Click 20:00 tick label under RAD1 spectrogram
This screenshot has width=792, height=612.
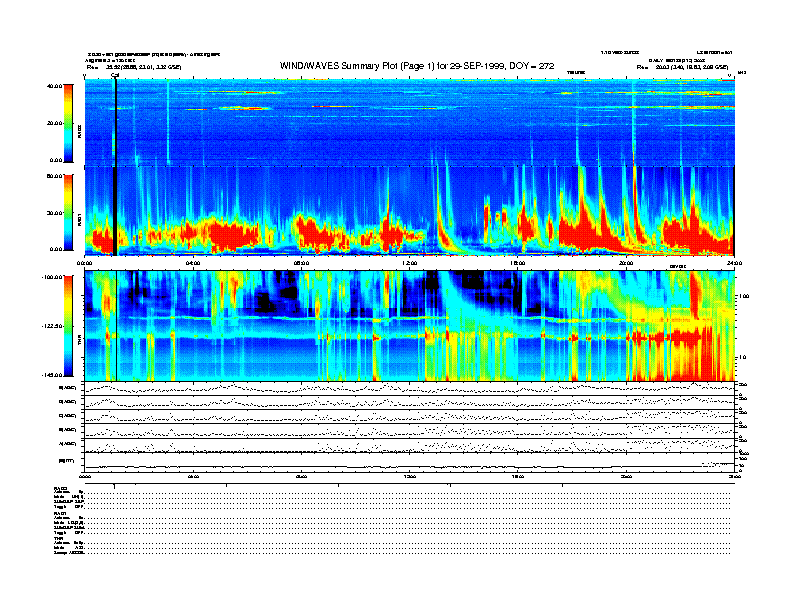(626, 263)
